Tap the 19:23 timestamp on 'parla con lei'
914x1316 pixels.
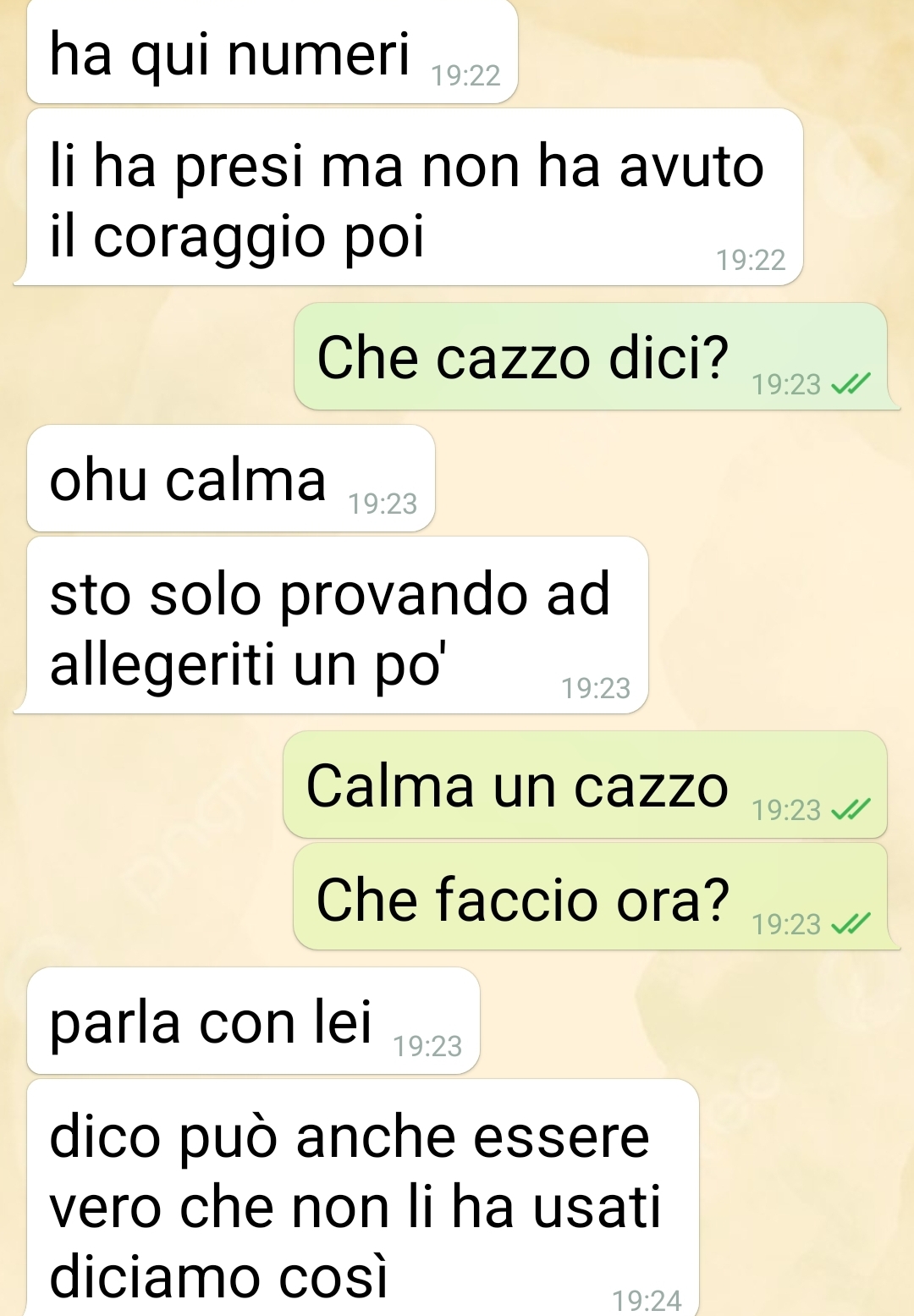tap(427, 1047)
